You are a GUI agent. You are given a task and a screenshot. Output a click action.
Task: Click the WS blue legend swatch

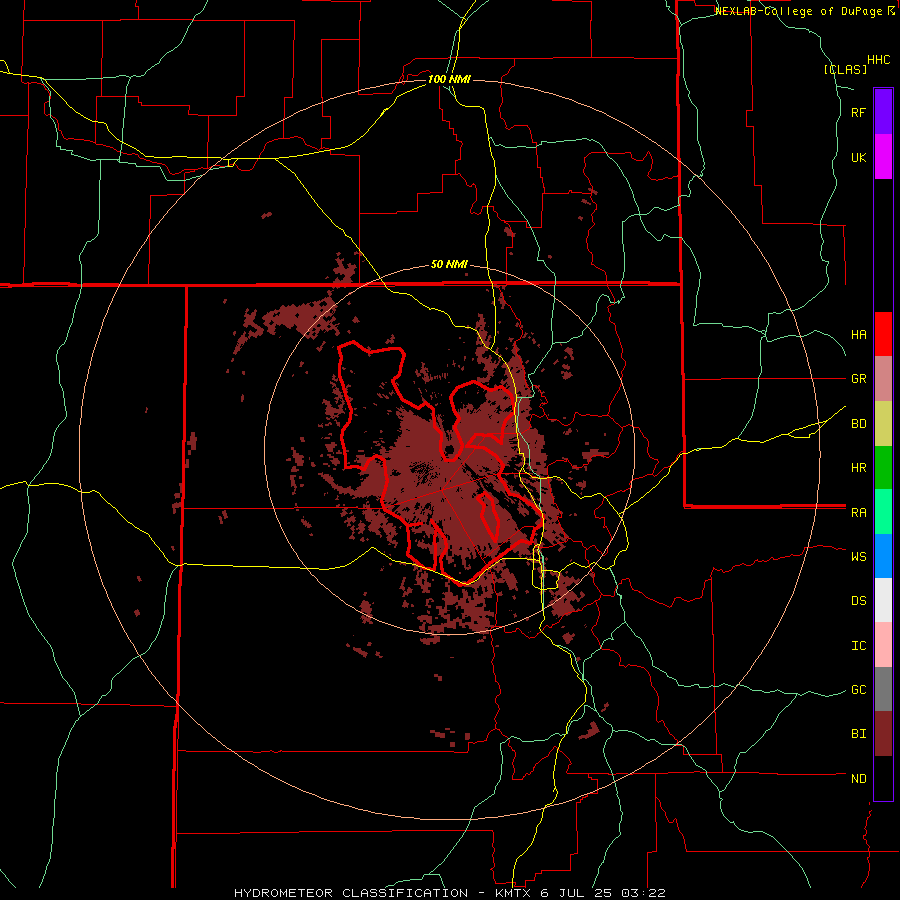click(883, 556)
